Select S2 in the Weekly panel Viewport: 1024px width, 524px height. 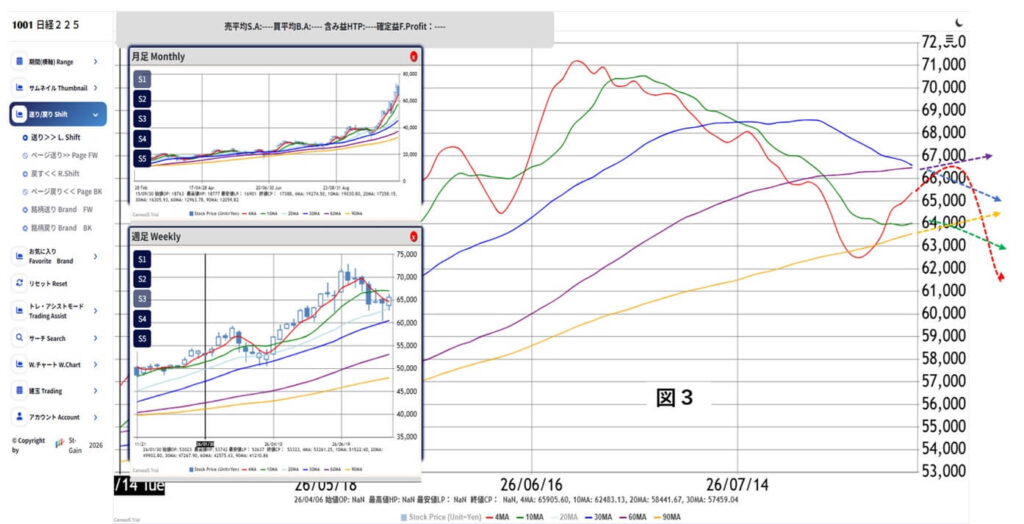click(142, 279)
